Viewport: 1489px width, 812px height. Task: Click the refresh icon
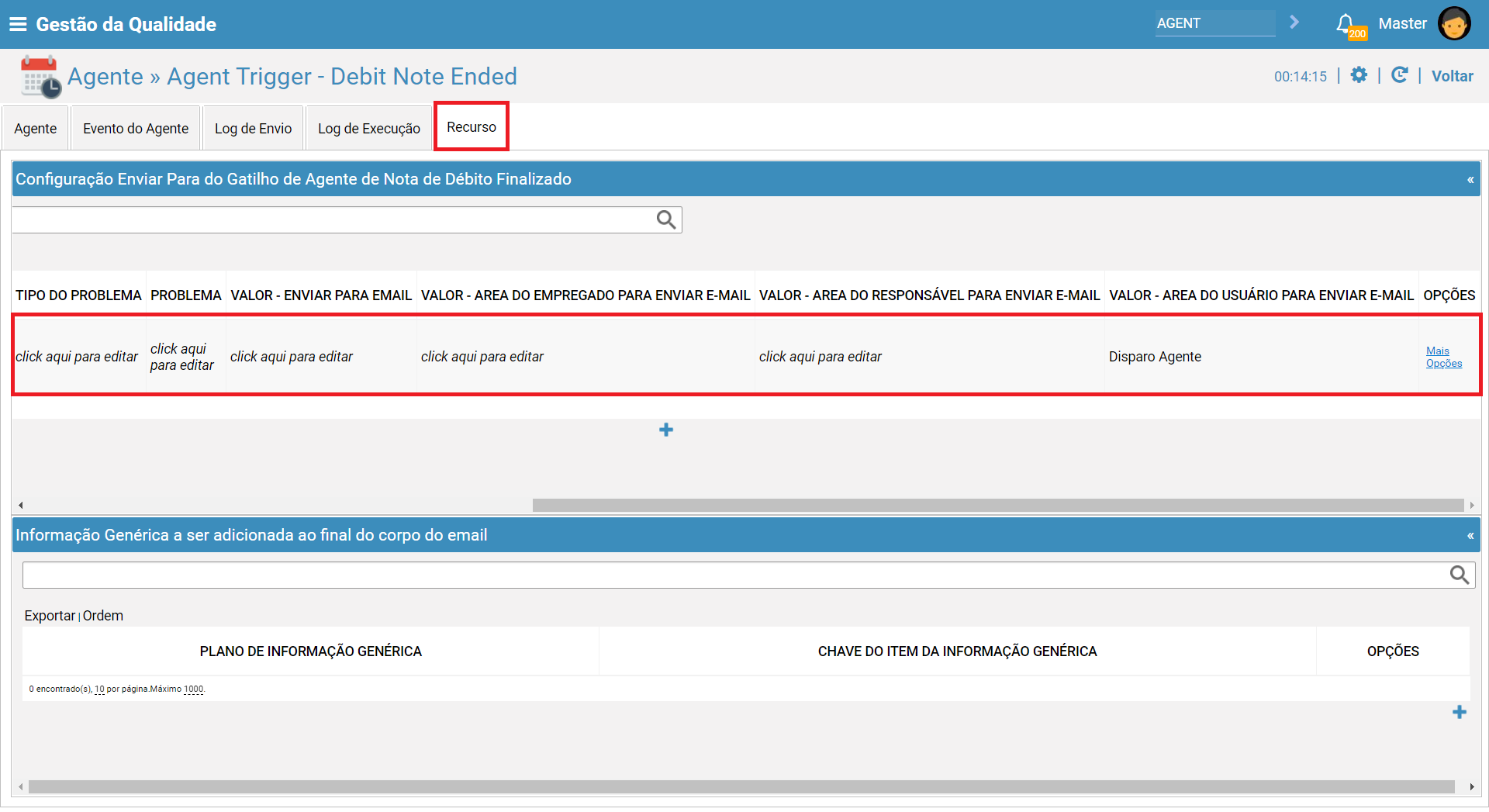click(1400, 75)
